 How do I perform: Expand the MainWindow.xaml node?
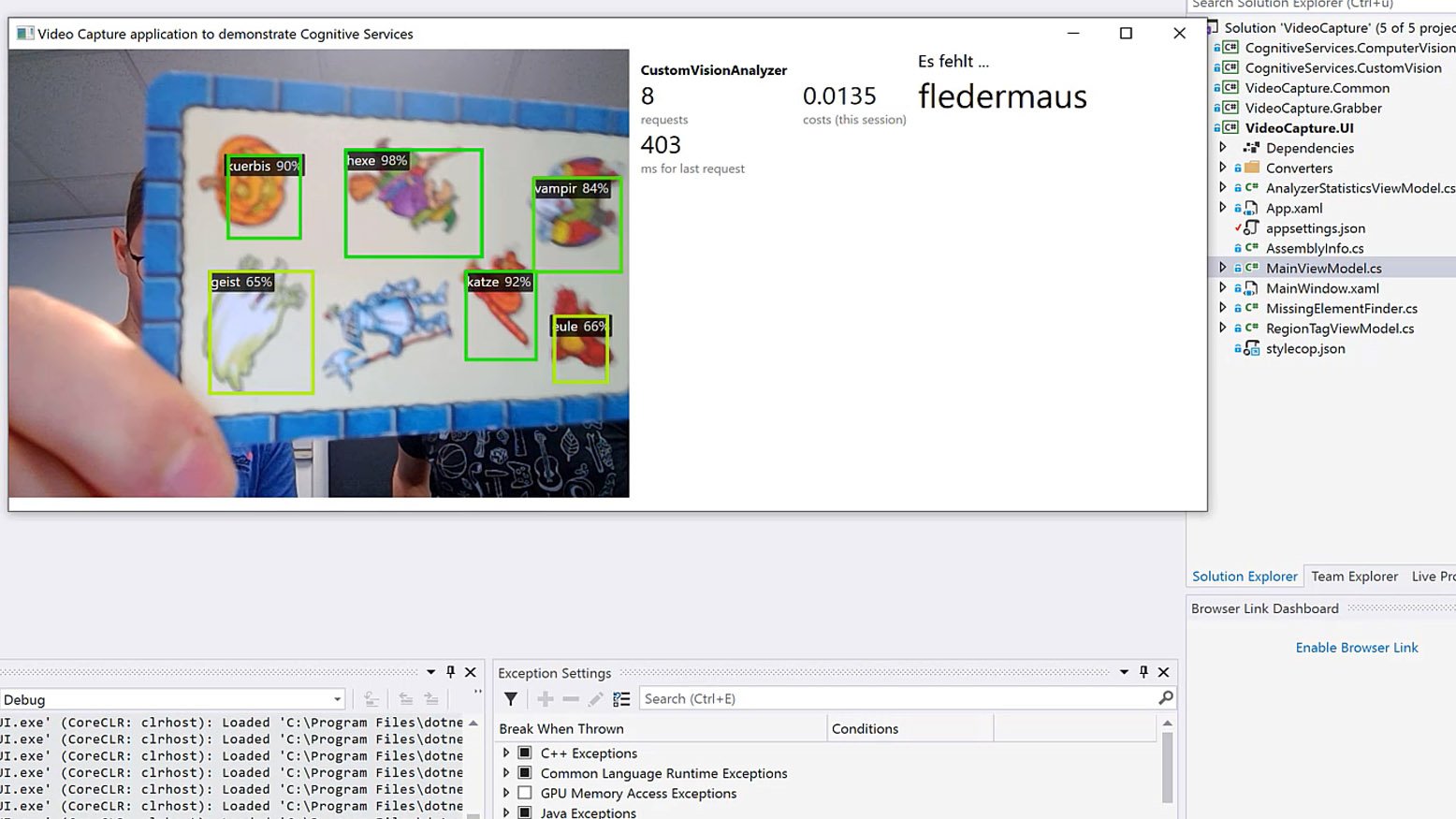click(x=1222, y=287)
